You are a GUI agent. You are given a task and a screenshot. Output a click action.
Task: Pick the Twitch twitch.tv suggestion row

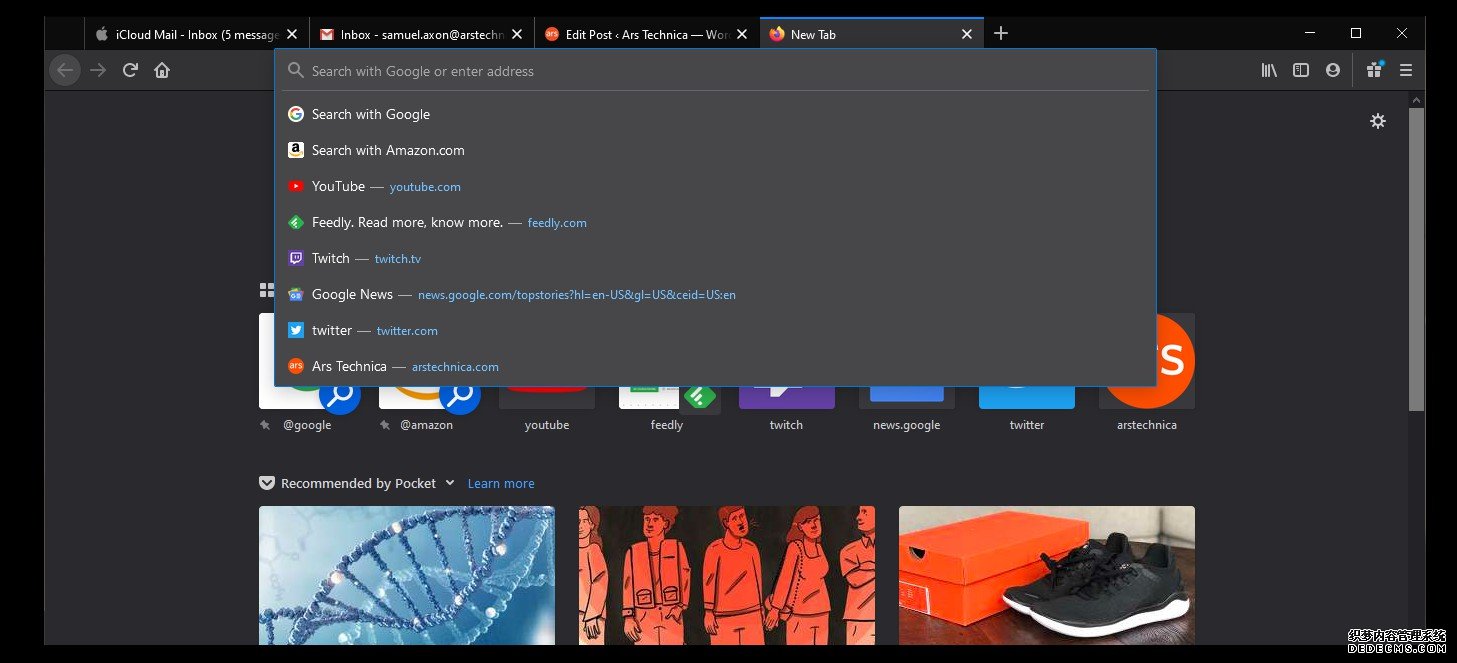pos(715,258)
